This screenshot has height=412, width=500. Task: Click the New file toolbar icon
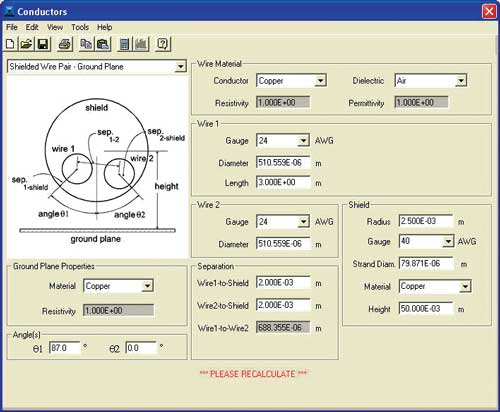click(10, 44)
